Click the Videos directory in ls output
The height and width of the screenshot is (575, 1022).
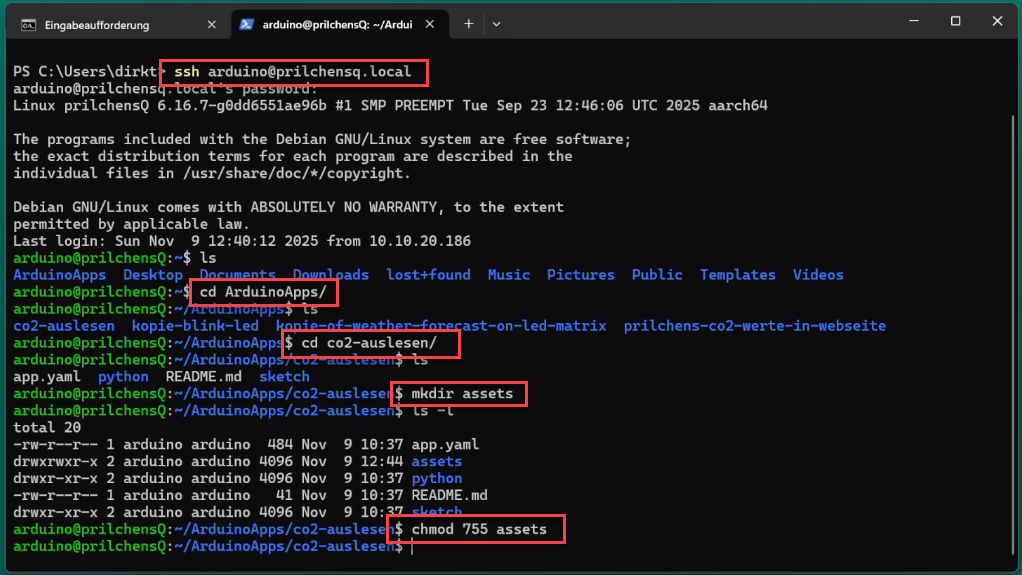pyautogui.click(x=818, y=275)
